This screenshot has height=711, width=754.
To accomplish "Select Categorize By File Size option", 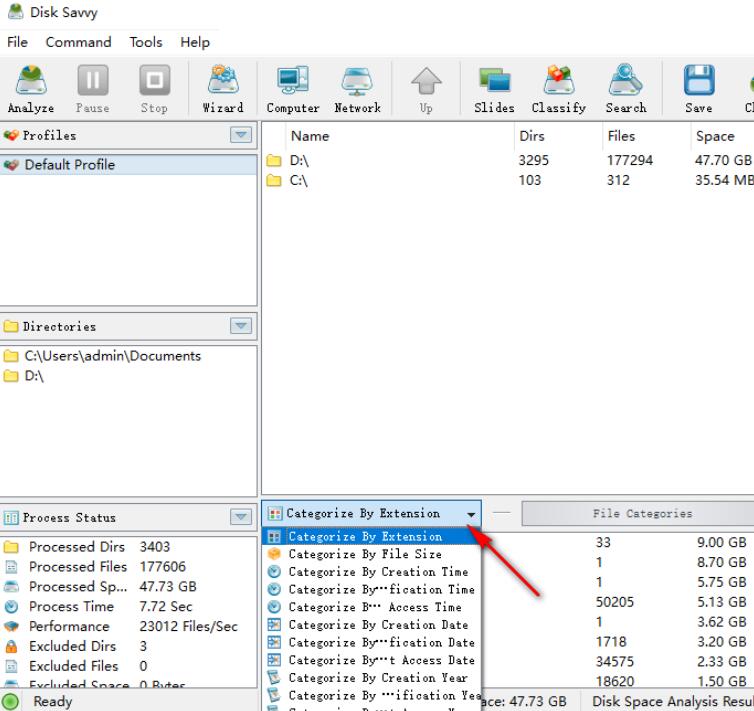I will point(364,554).
